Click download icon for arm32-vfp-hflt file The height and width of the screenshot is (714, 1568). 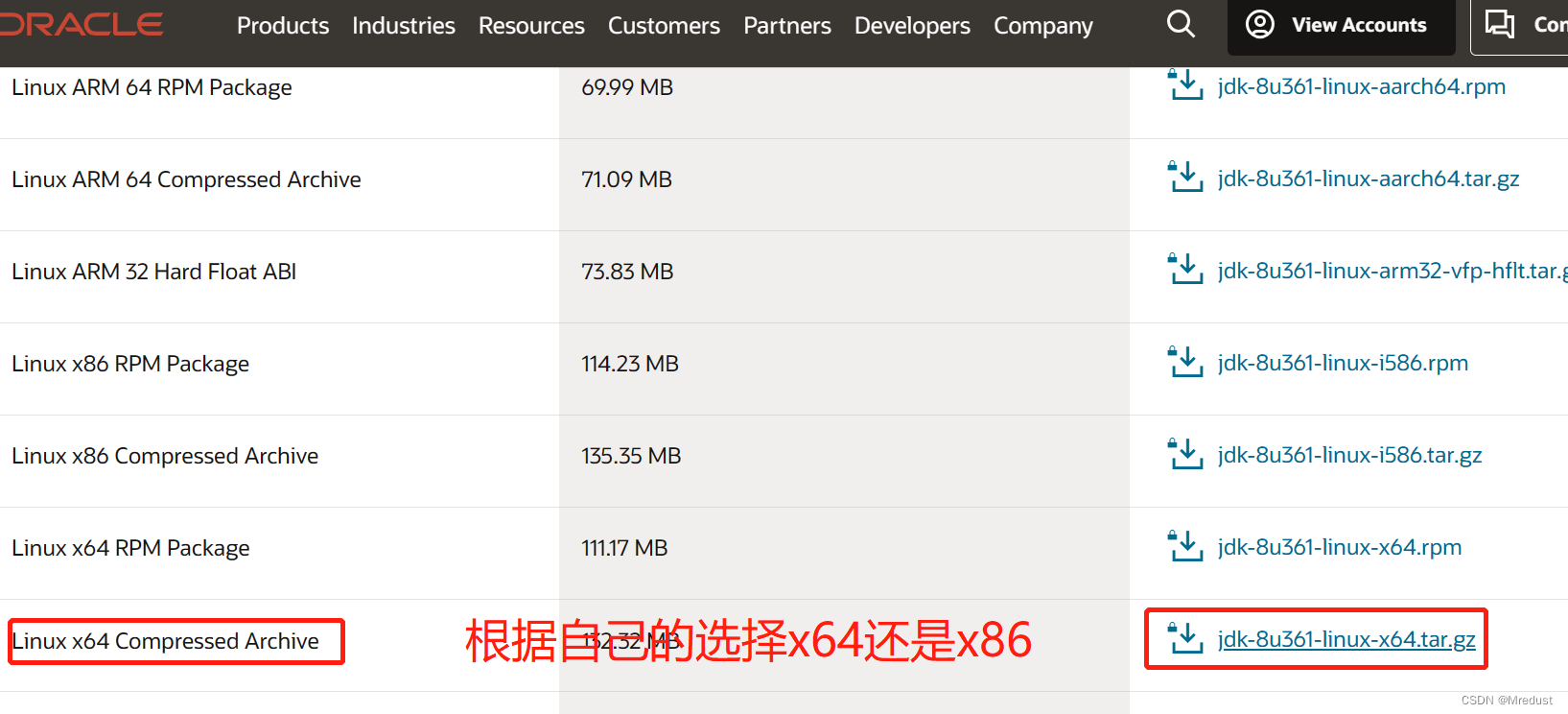pos(1185,269)
